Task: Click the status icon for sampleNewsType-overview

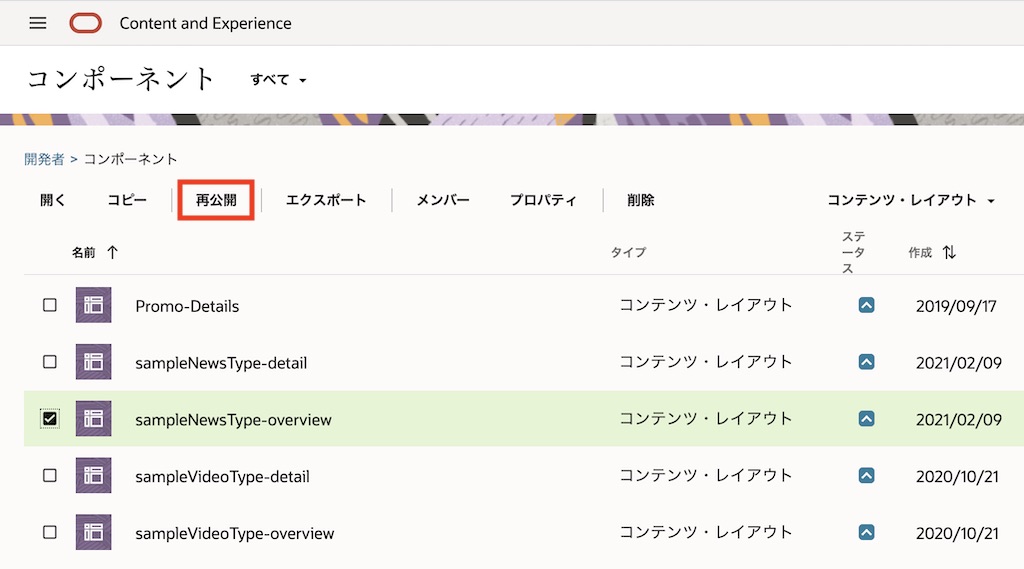Action: 867,419
